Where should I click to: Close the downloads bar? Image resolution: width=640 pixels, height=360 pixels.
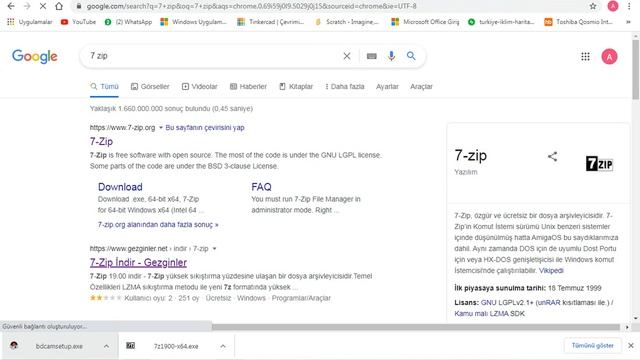pos(631,346)
